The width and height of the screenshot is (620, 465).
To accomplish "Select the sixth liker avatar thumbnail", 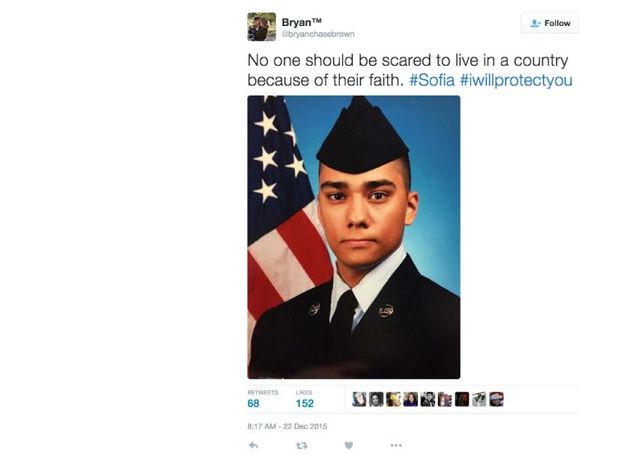I will [x=445, y=399].
